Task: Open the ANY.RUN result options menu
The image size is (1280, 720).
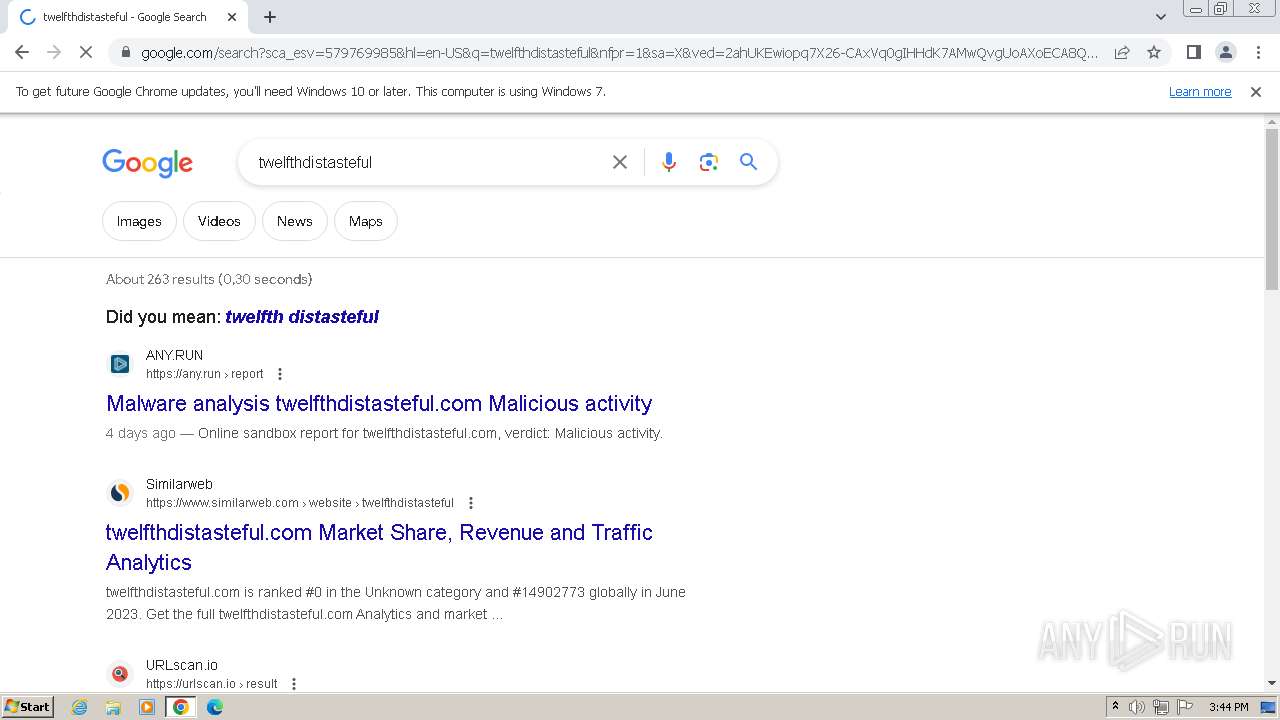Action: coord(280,374)
